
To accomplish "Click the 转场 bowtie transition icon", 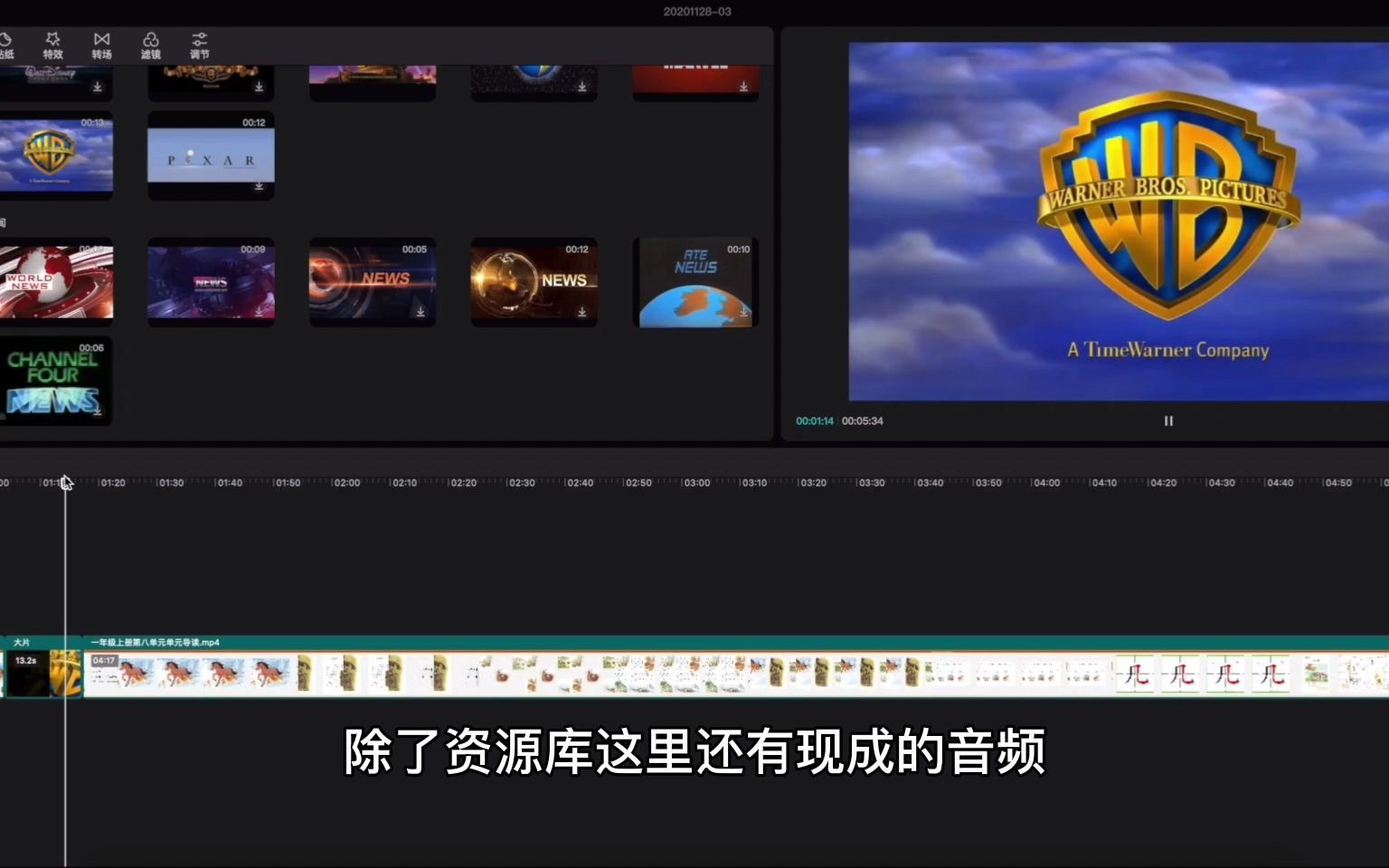I will (x=101, y=39).
